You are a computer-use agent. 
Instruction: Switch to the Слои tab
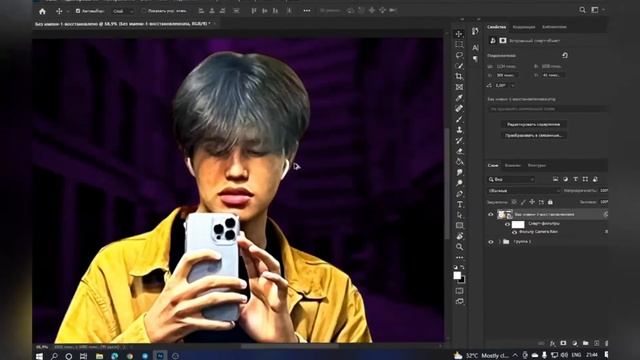493,165
